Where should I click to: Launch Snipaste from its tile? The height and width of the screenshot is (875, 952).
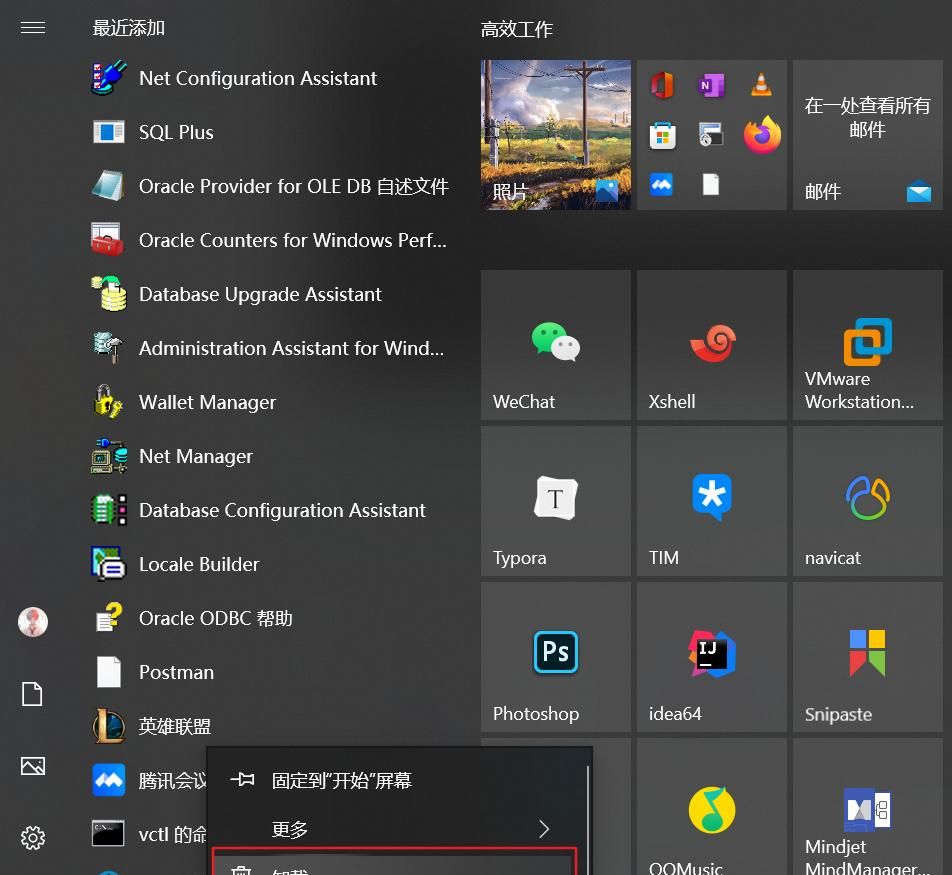(867, 657)
